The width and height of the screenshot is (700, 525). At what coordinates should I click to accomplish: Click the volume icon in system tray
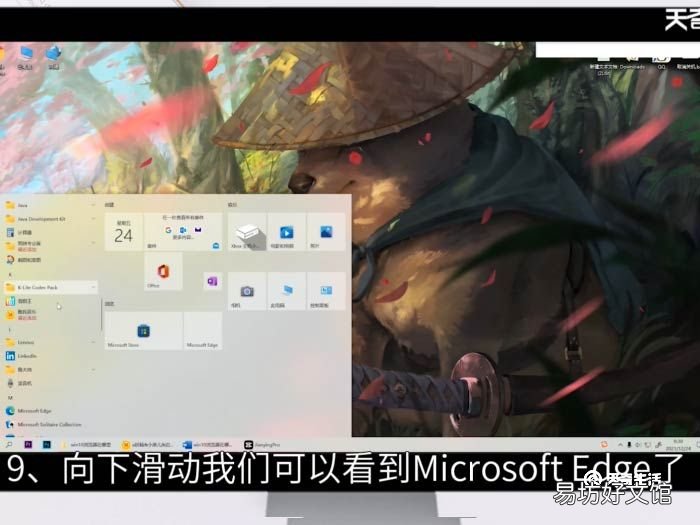pos(638,445)
